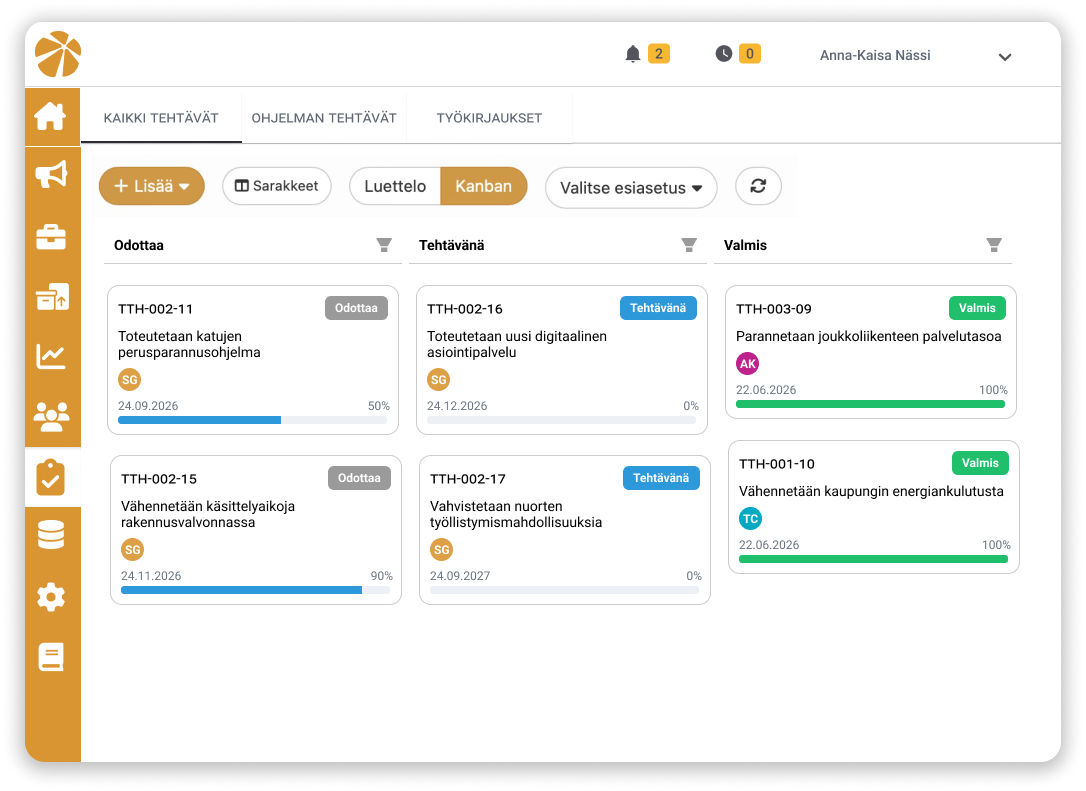The width and height of the screenshot is (1086, 791).
Task: Click the notifications bell icon
Action: [632, 54]
